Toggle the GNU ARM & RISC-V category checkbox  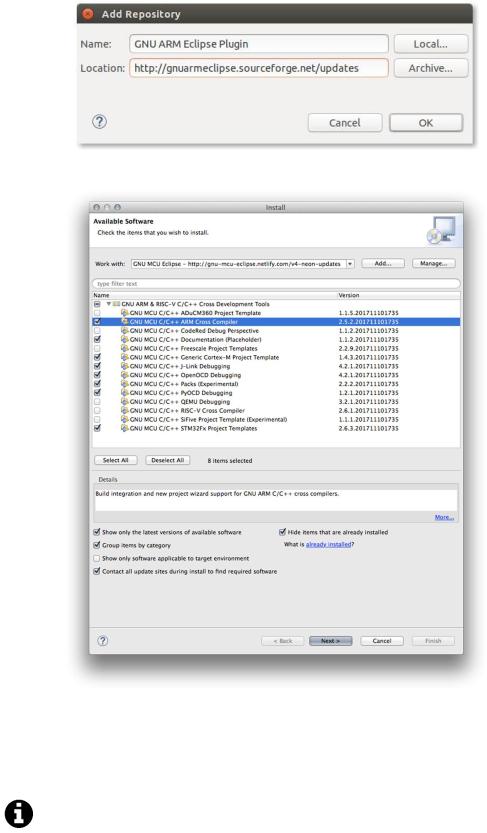(97, 304)
